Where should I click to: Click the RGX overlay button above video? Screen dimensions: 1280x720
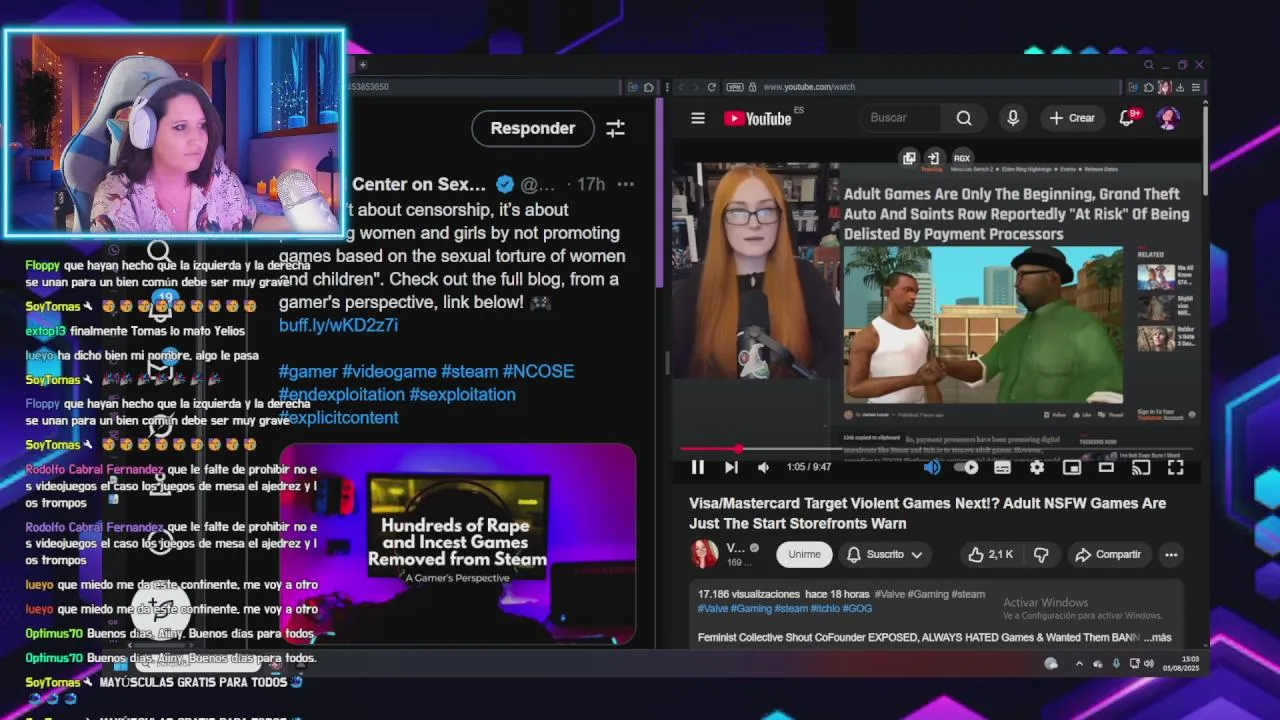point(962,158)
